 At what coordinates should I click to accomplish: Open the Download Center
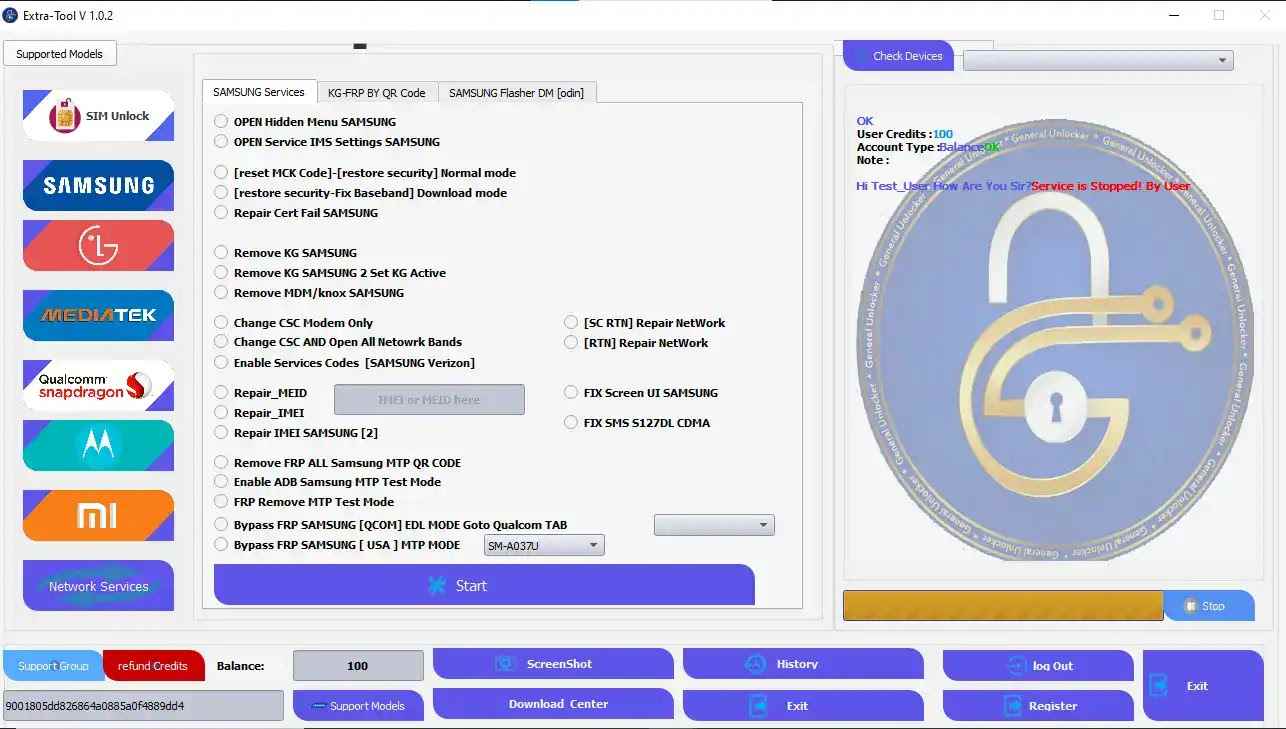click(553, 704)
